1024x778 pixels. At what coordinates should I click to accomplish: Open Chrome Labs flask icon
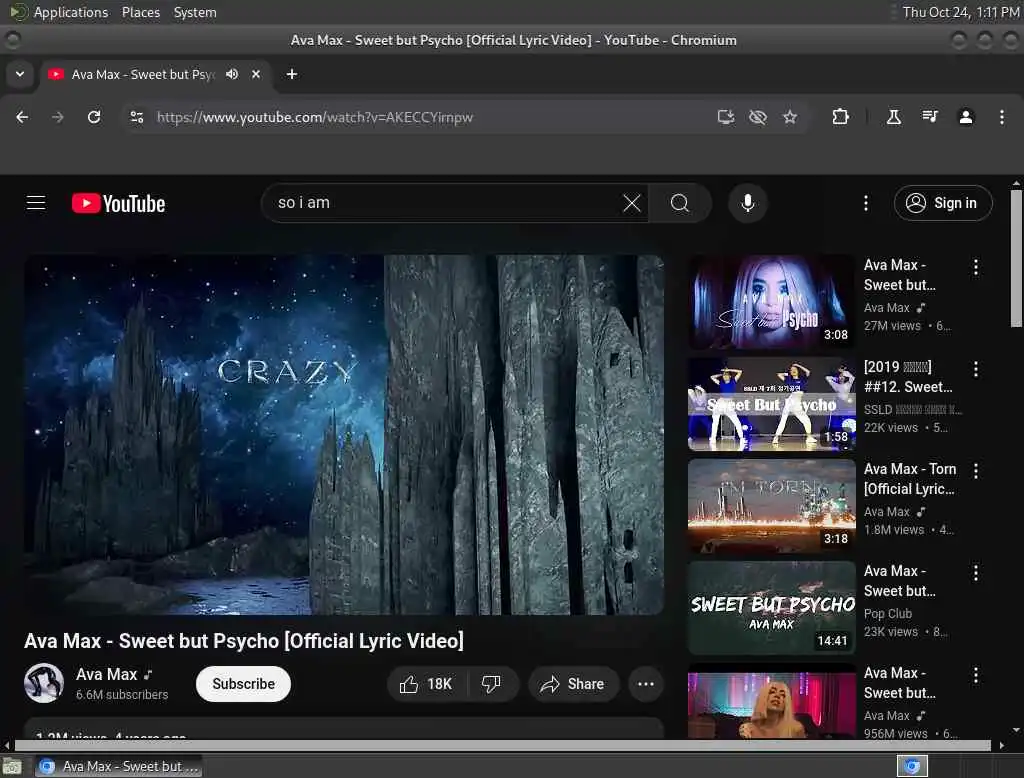pyautogui.click(x=894, y=117)
